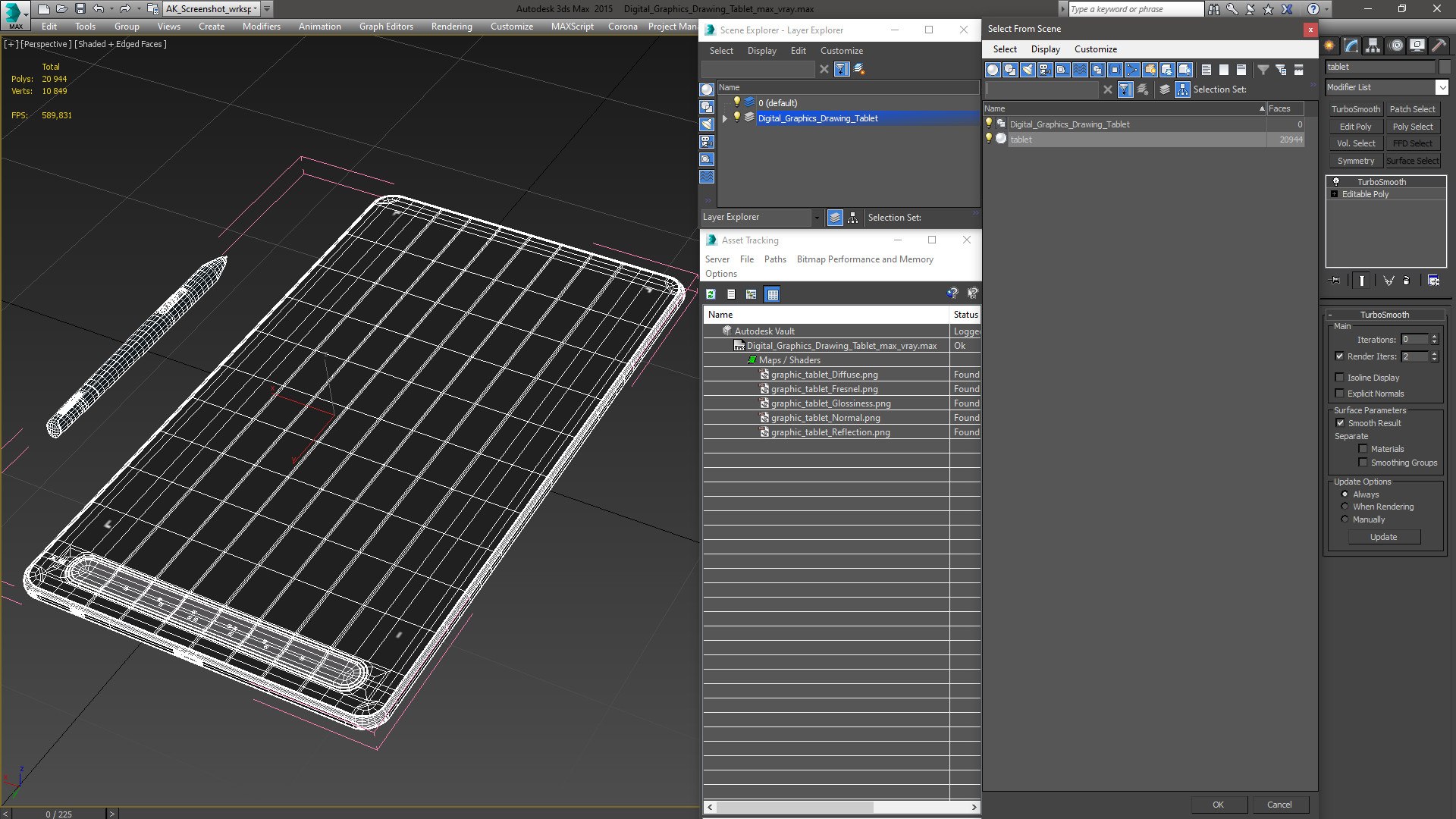Open the Paths menu in Asset Tracking
This screenshot has height=819, width=1456.
(x=774, y=259)
